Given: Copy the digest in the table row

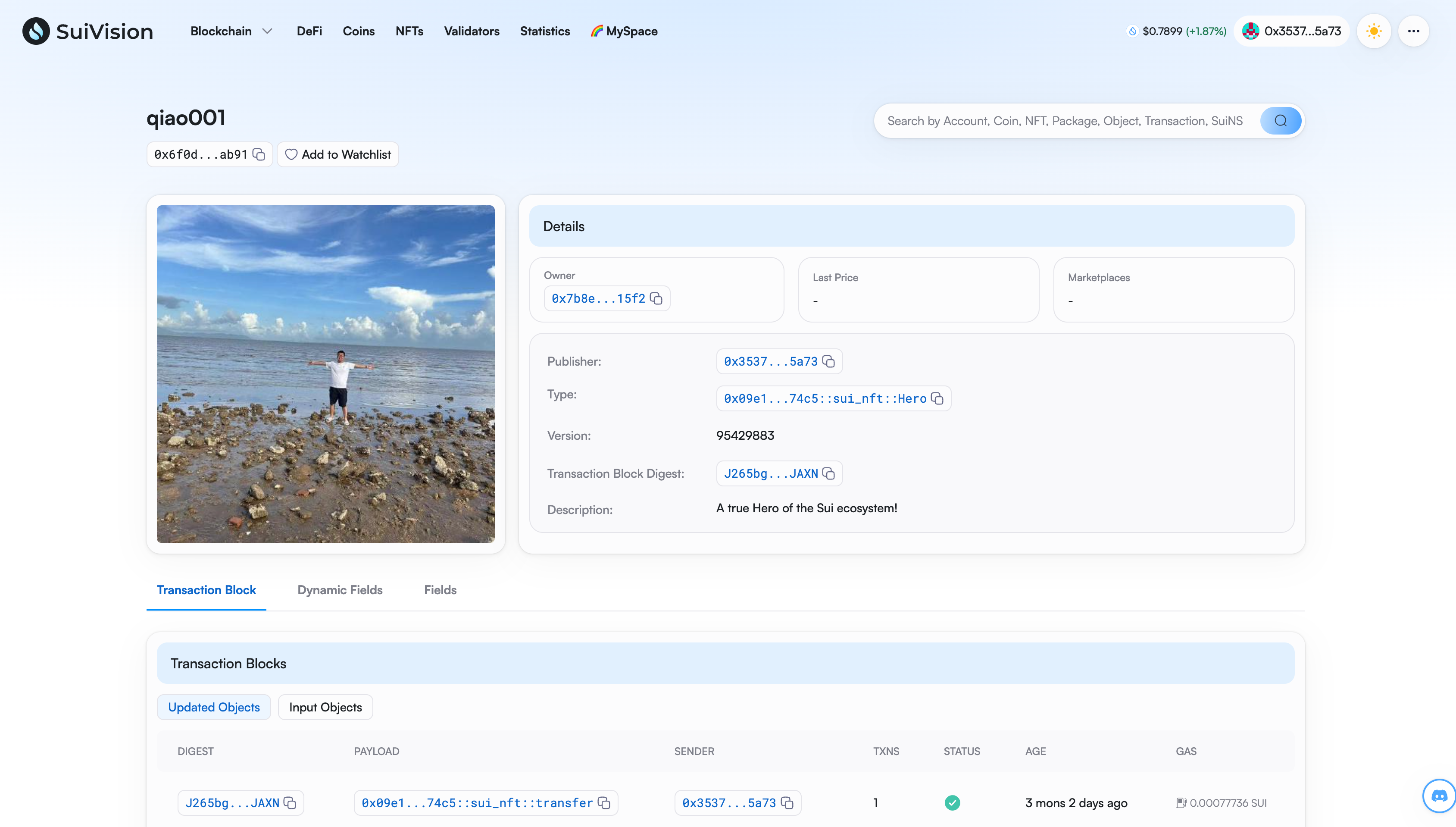Looking at the screenshot, I should tap(290, 803).
